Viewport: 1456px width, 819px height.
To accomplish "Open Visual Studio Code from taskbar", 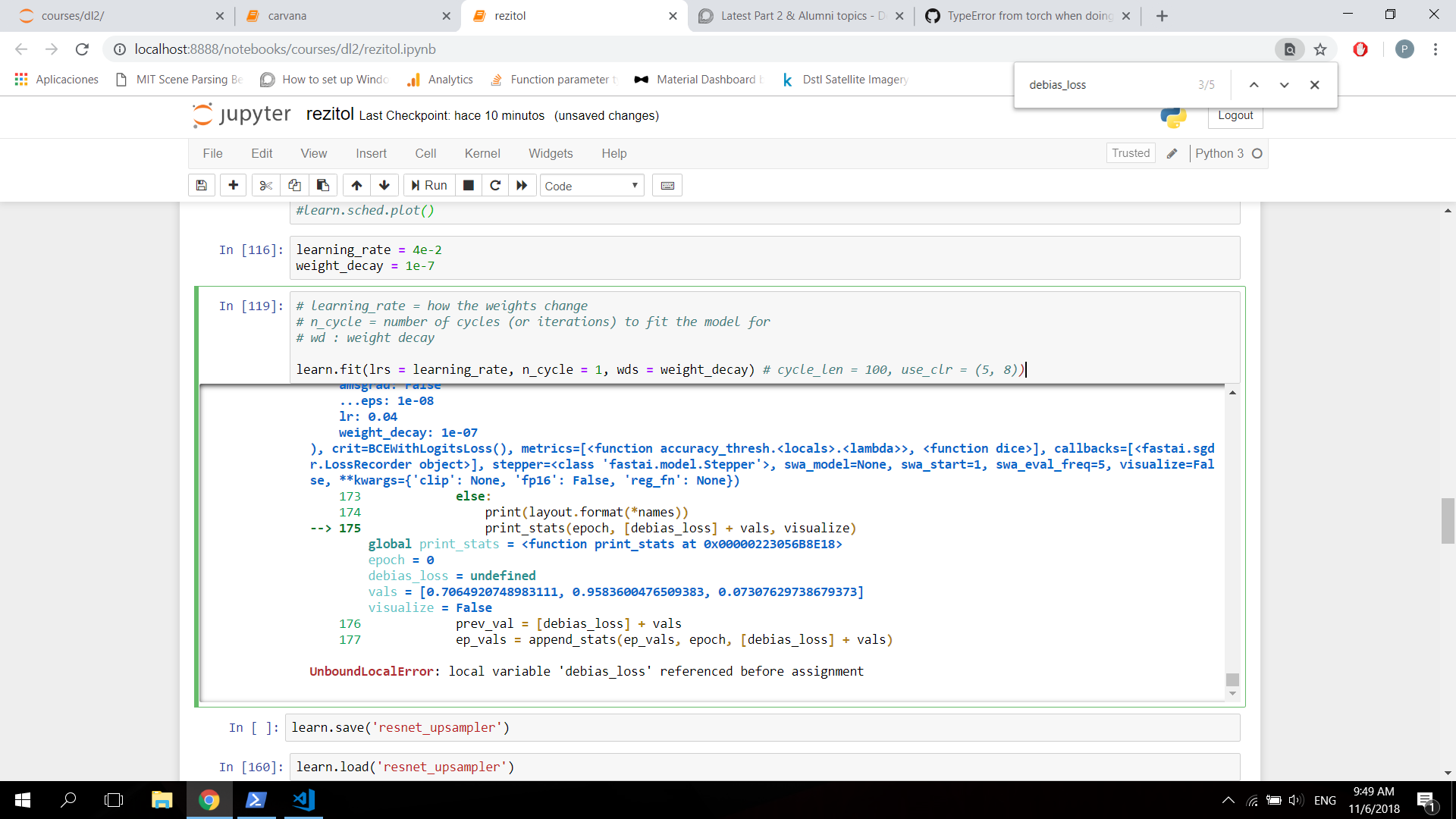I will [x=303, y=800].
